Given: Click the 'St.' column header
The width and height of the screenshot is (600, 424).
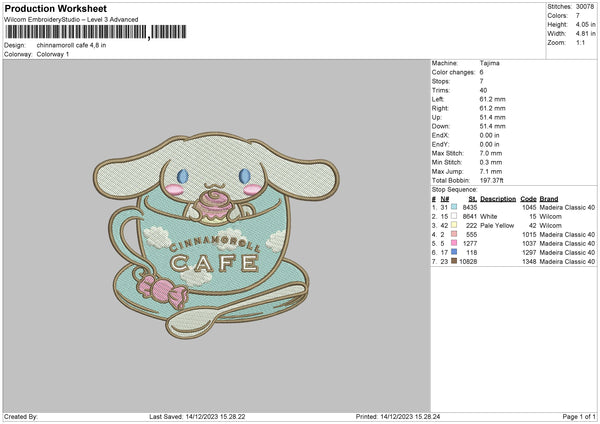Looking at the screenshot, I should 473,199.
